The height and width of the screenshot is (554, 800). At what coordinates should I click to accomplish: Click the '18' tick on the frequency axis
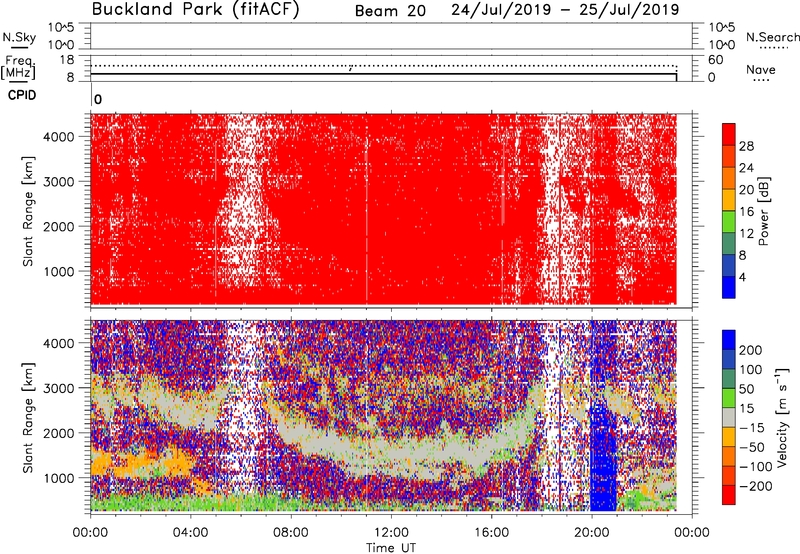[67, 60]
